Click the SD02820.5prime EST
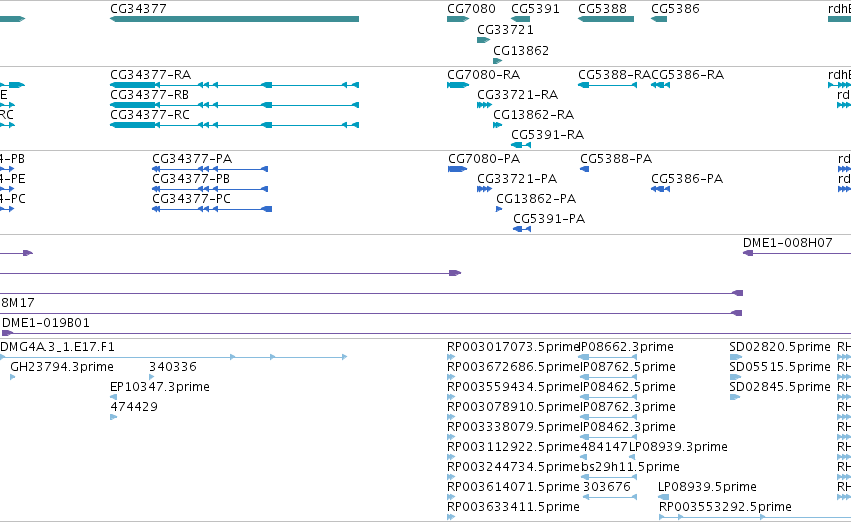This screenshot has height=522, width=851. coord(736,357)
